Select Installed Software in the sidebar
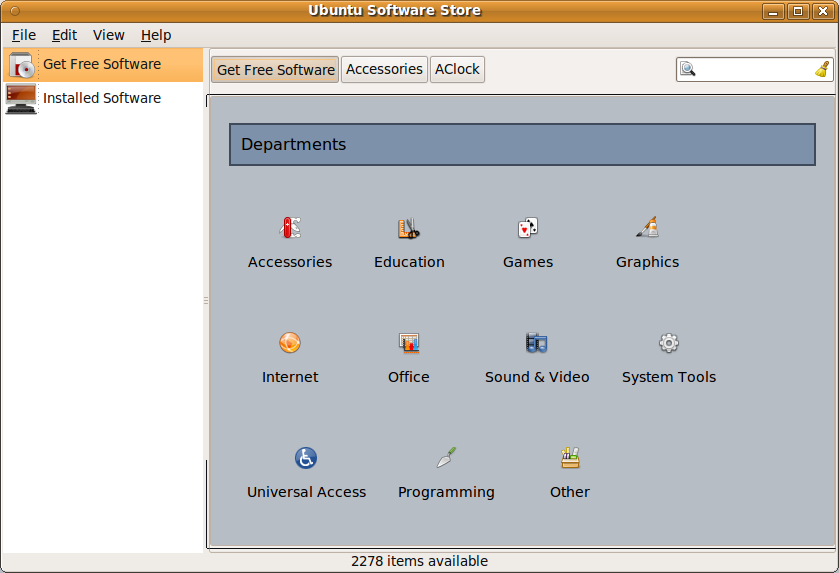The image size is (839, 573). click(101, 98)
